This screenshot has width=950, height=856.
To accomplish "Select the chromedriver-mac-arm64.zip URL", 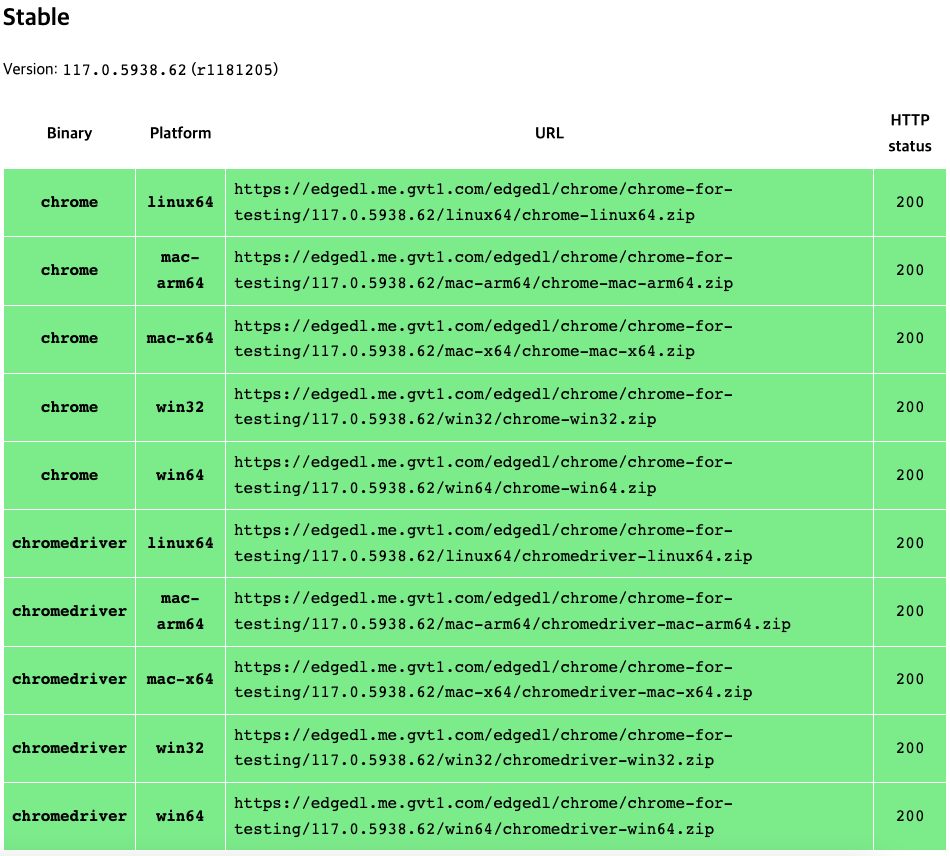I will (513, 611).
